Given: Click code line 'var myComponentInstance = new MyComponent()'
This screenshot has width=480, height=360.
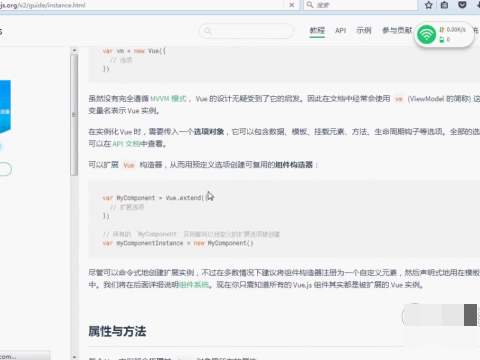Looking at the screenshot, I should (x=178, y=243).
